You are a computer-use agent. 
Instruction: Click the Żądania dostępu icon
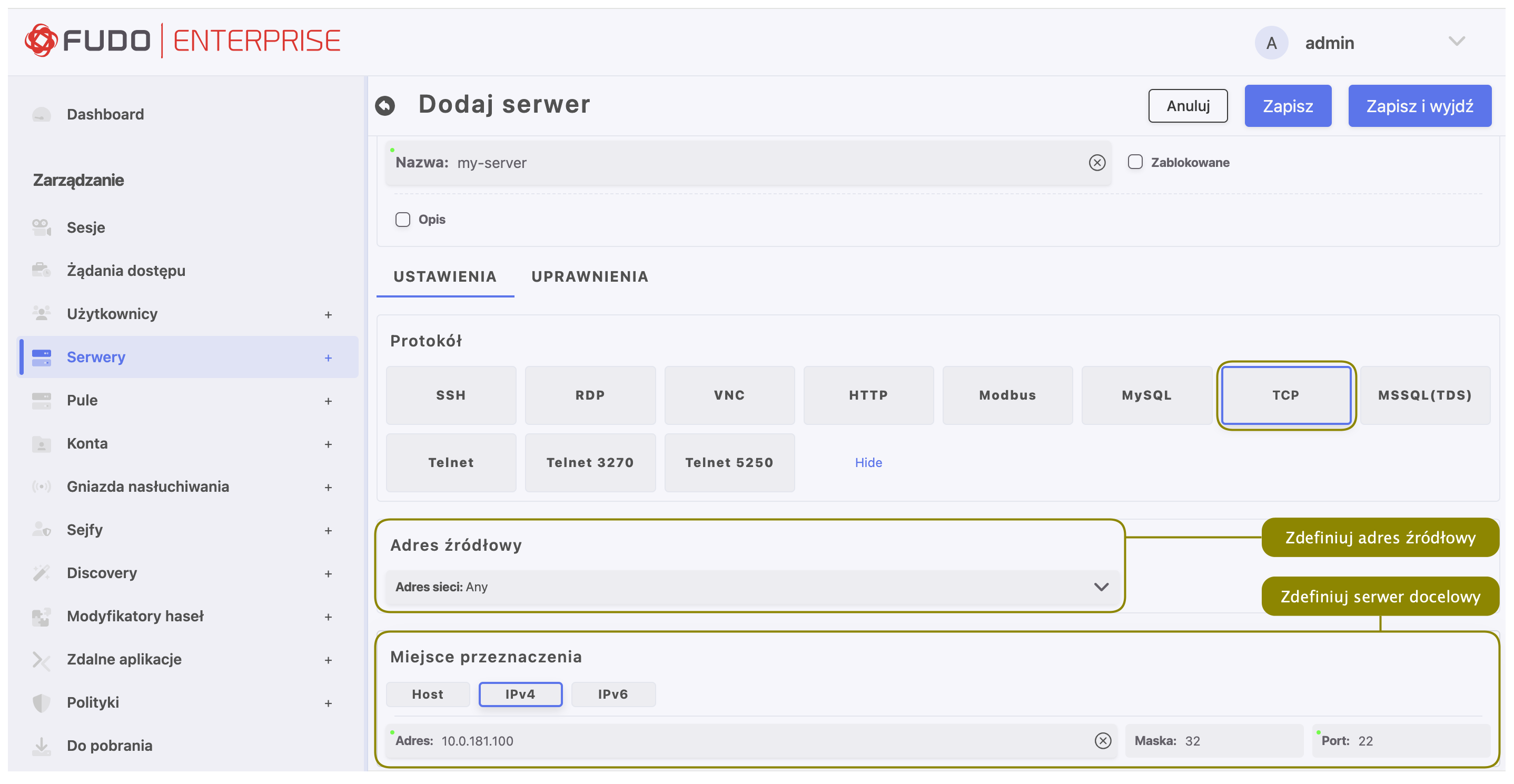click(41, 270)
